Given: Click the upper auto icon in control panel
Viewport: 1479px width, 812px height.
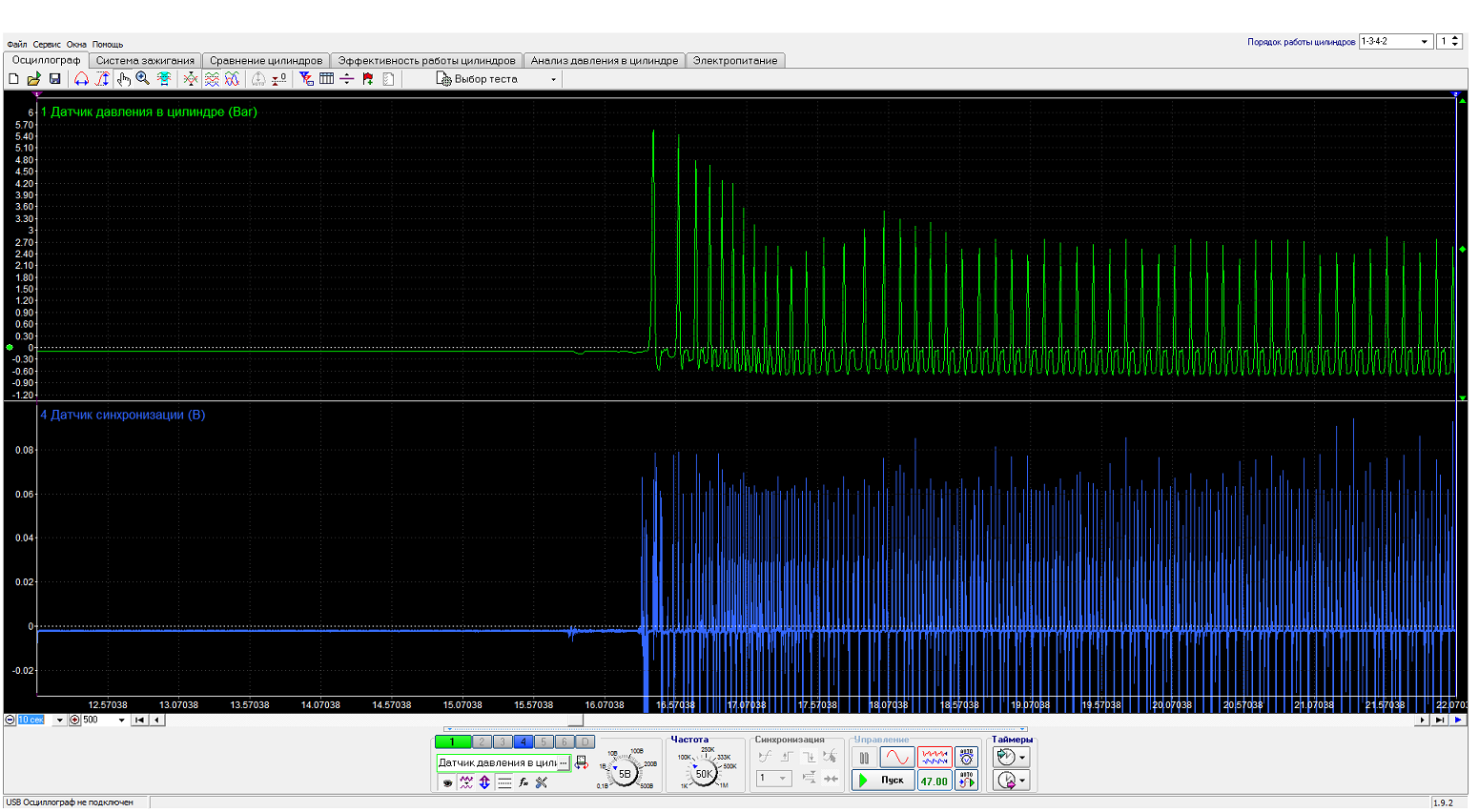Looking at the screenshot, I should pos(966,757).
